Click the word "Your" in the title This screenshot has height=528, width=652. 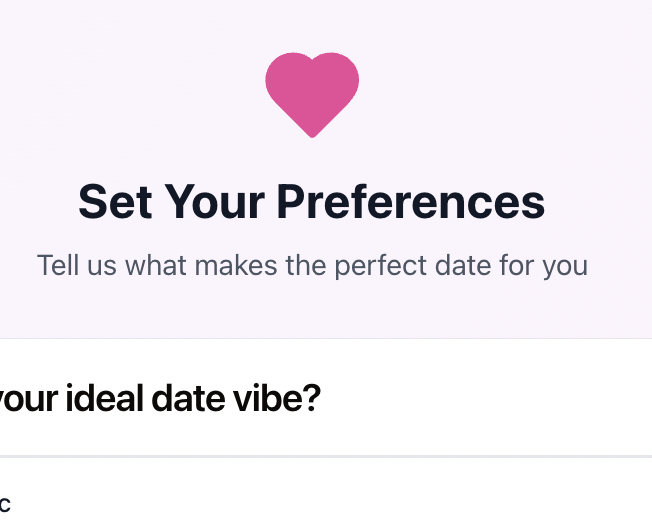215,201
